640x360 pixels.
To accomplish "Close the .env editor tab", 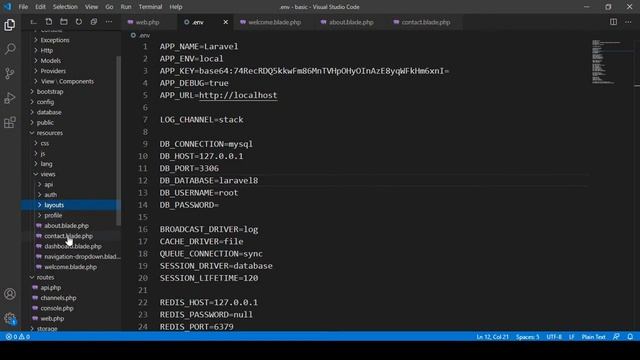I will [226, 22].
